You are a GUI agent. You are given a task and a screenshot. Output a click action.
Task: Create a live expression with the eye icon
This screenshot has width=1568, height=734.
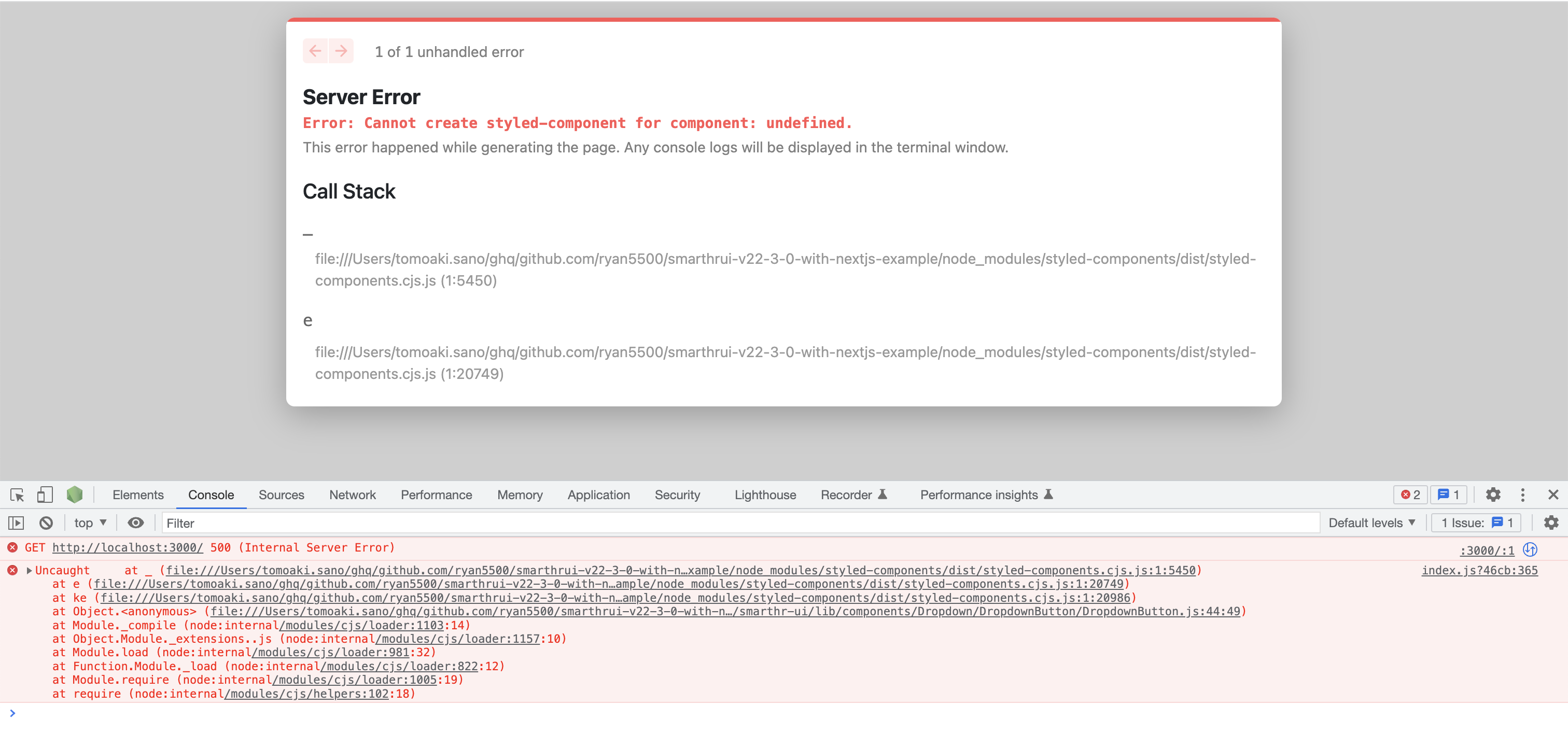136,523
